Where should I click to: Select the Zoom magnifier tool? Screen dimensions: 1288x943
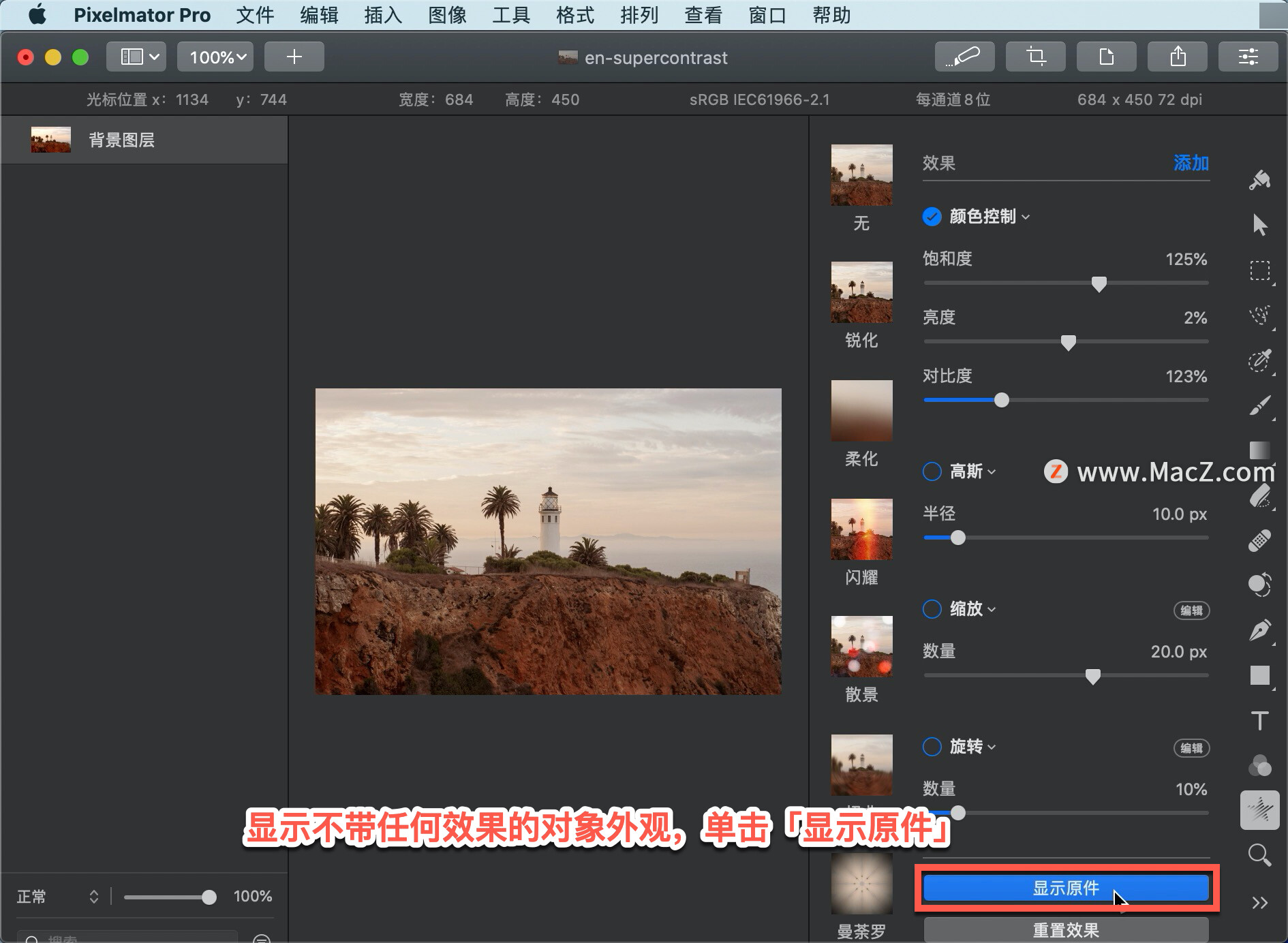1259,855
